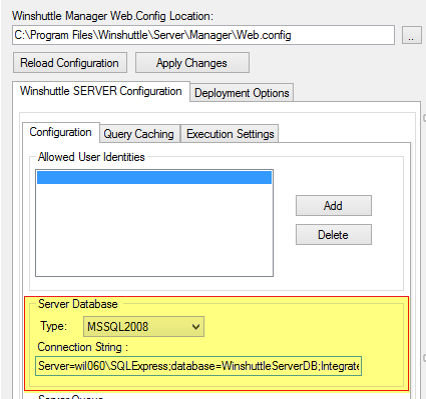Viewport: 426px width, 399px height.
Task: Click Apply Changes button
Action: (192, 63)
